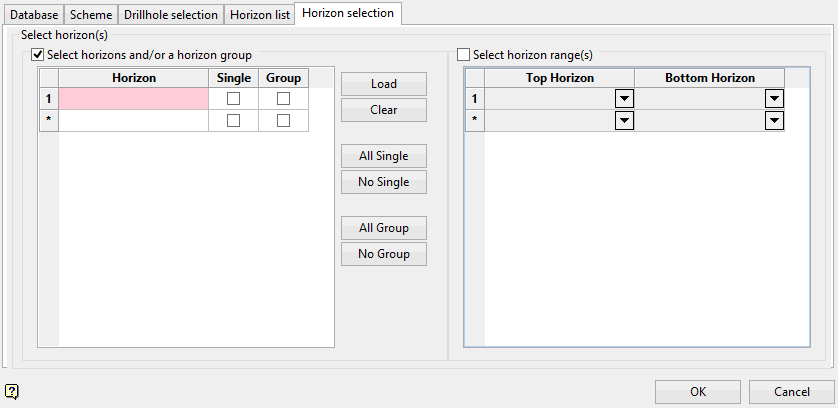Switch to the Database tab
Viewport: 838px width, 408px height.
pyautogui.click(x=34, y=15)
